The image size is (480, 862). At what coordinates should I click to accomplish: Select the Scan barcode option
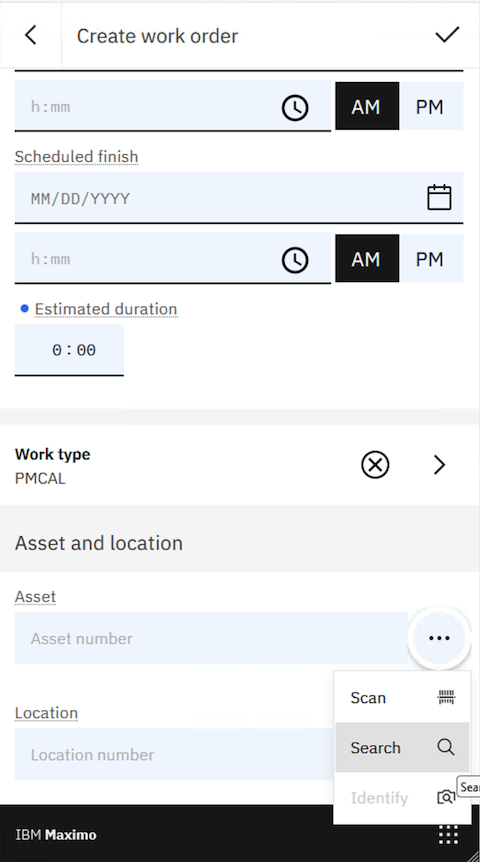[x=402, y=698]
